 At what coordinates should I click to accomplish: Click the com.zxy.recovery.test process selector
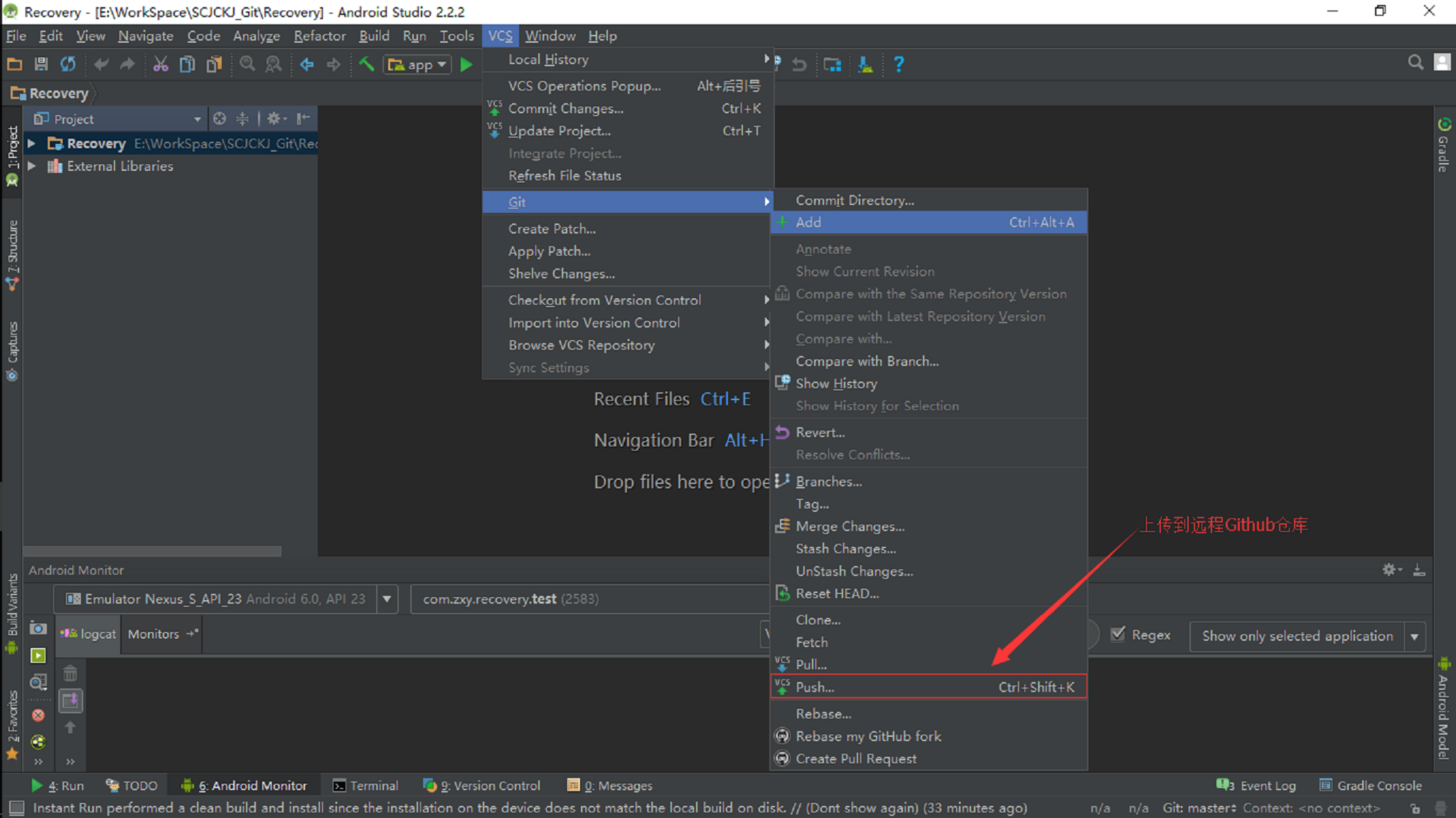pyautogui.click(x=590, y=599)
